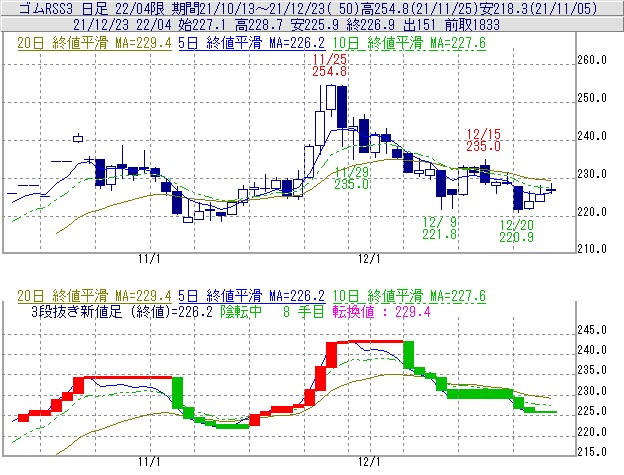The width and height of the screenshot is (624, 475).
Task: Select the lower 20日 終値平滑 MA=229.4 legend
Action: pos(94,296)
